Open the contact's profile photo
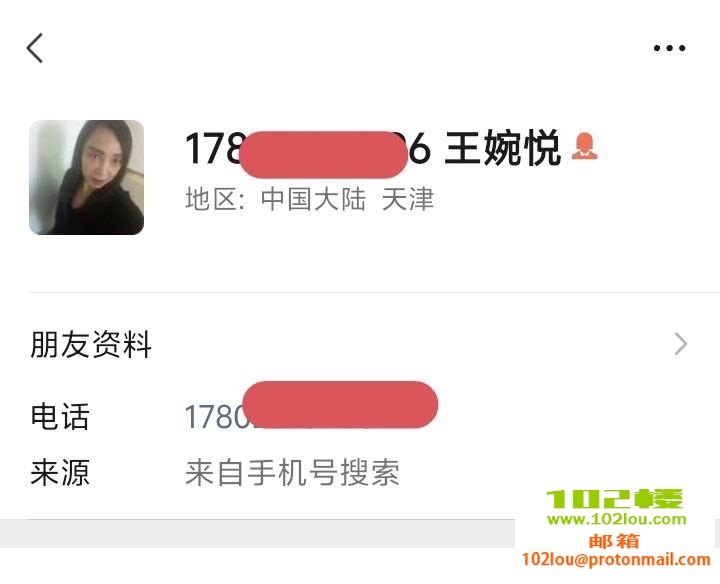The width and height of the screenshot is (720, 584). [86, 177]
